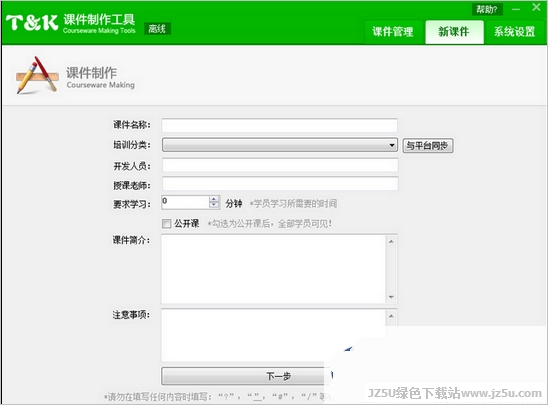Decrease study minutes with down spinner arrow
The height and width of the screenshot is (405, 548).
point(214,206)
